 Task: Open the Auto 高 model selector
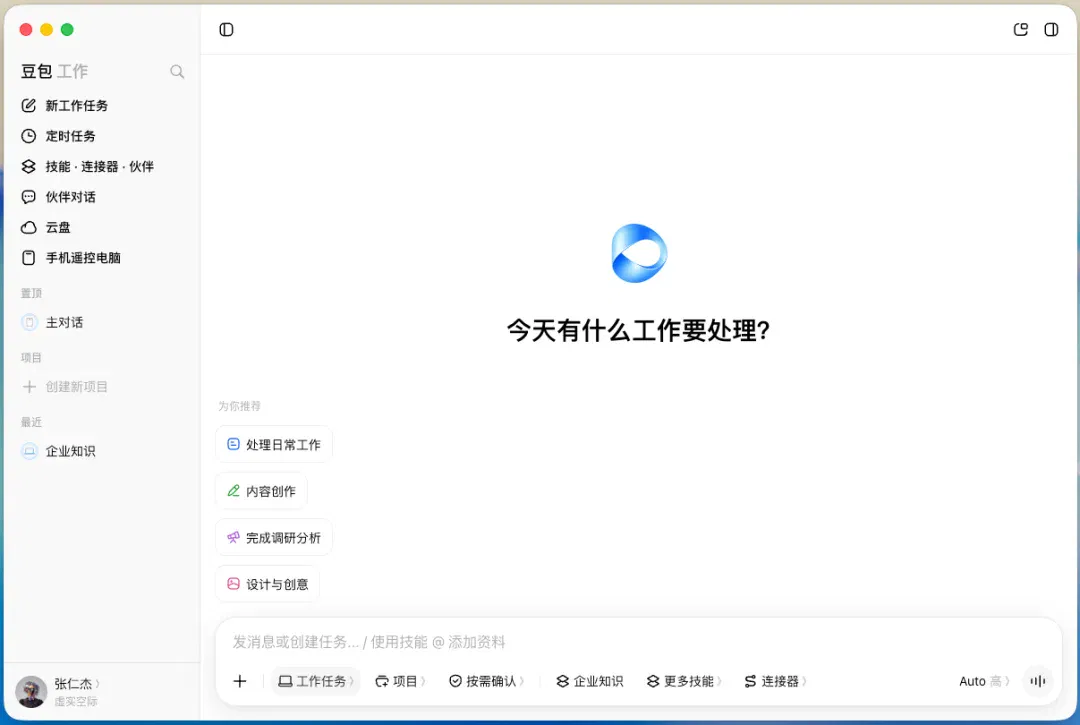pyautogui.click(x=984, y=681)
